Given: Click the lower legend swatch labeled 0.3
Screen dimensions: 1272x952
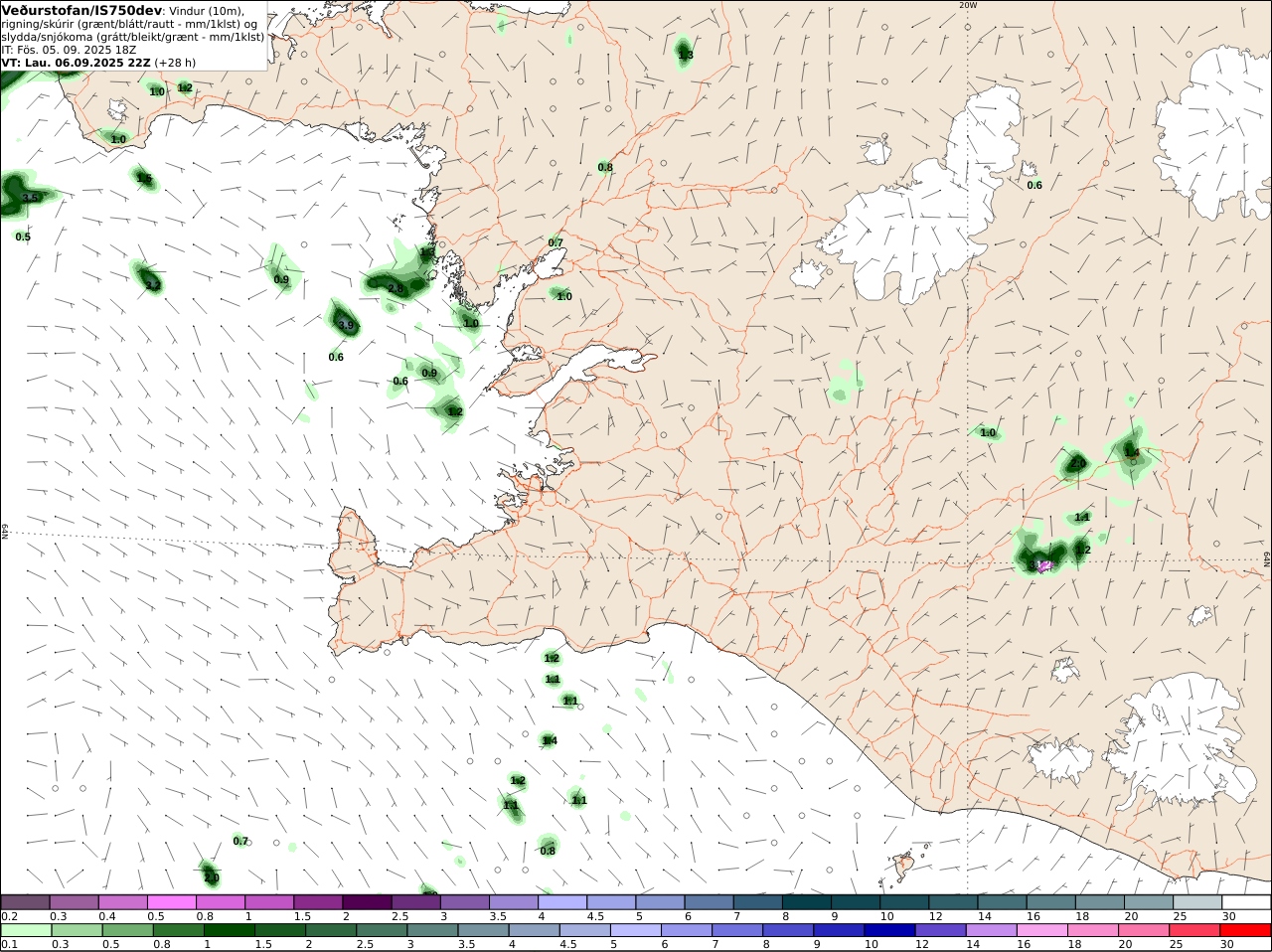Looking at the screenshot, I should click(x=76, y=930).
